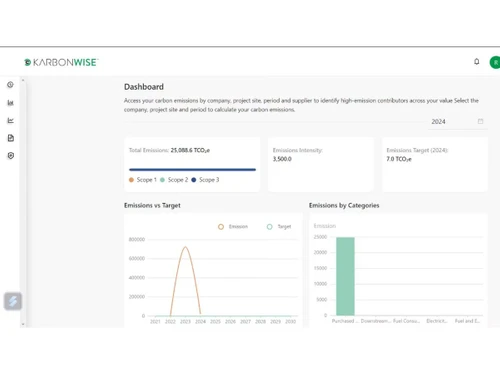Image resolution: width=500 pixels, height=375 pixels.
Task: Toggle the Target series legend
Action: [x=279, y=227]
